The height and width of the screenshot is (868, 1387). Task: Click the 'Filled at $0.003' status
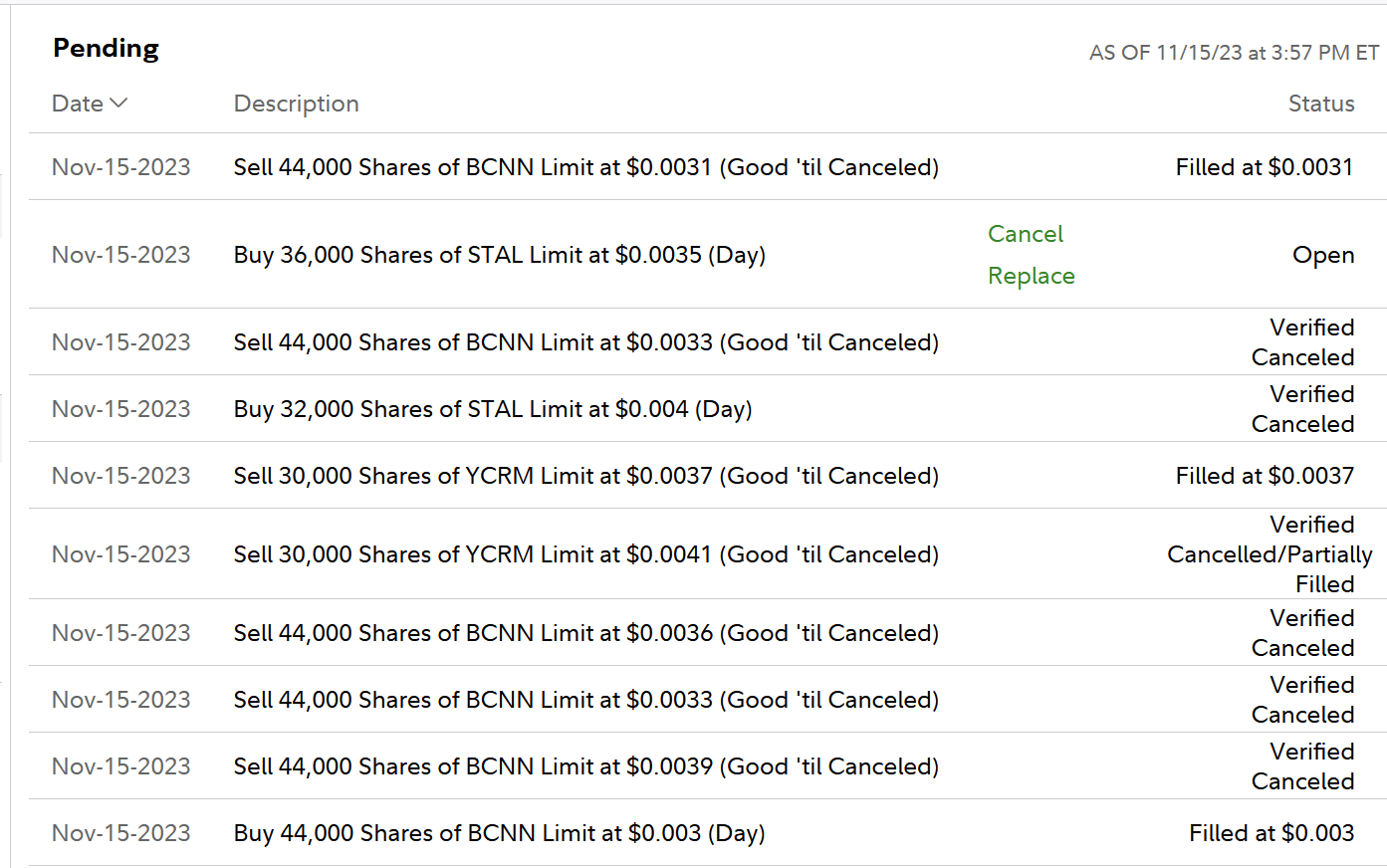coord(1271,833)
